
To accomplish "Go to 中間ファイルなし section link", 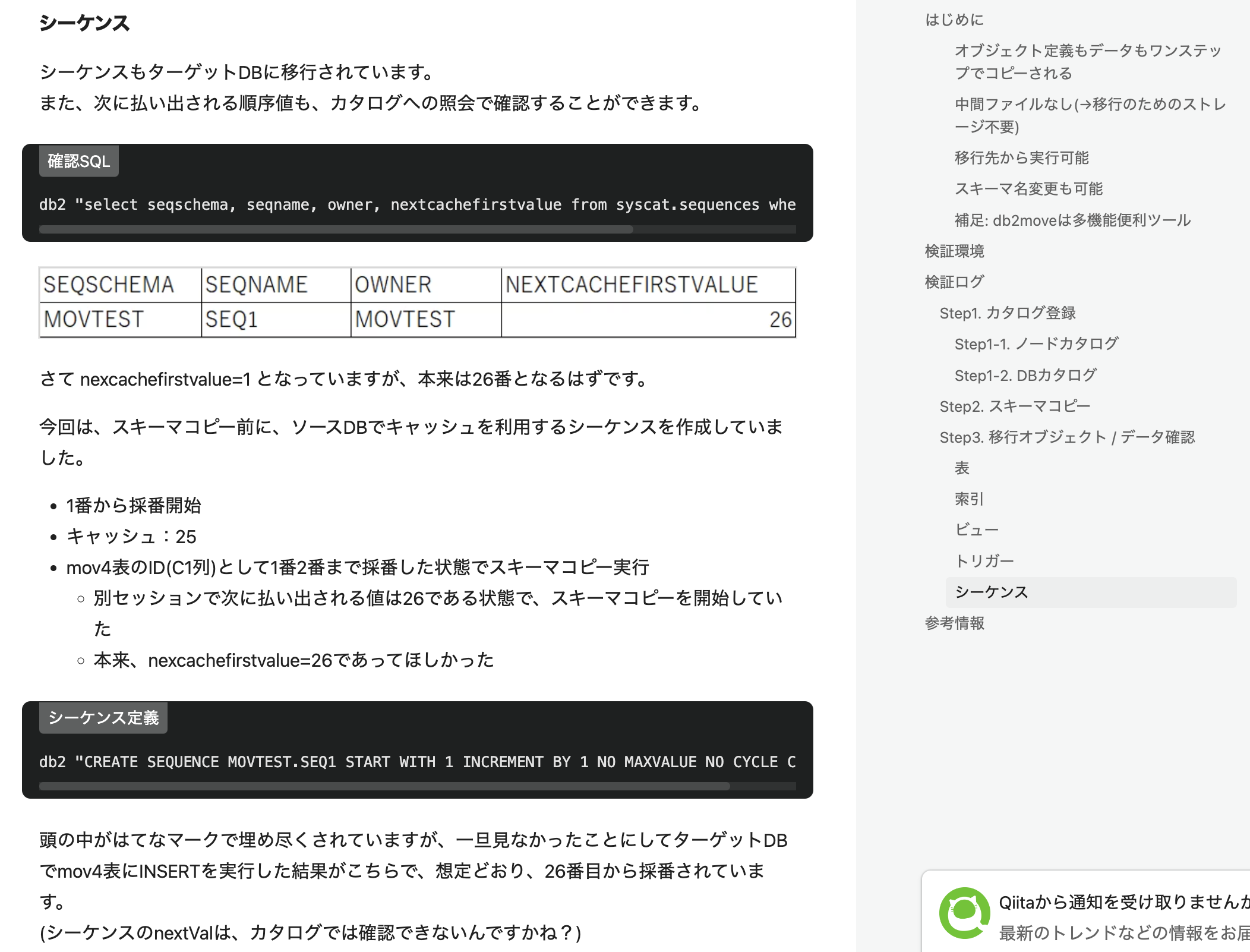I will click(x=1090, y=115).
